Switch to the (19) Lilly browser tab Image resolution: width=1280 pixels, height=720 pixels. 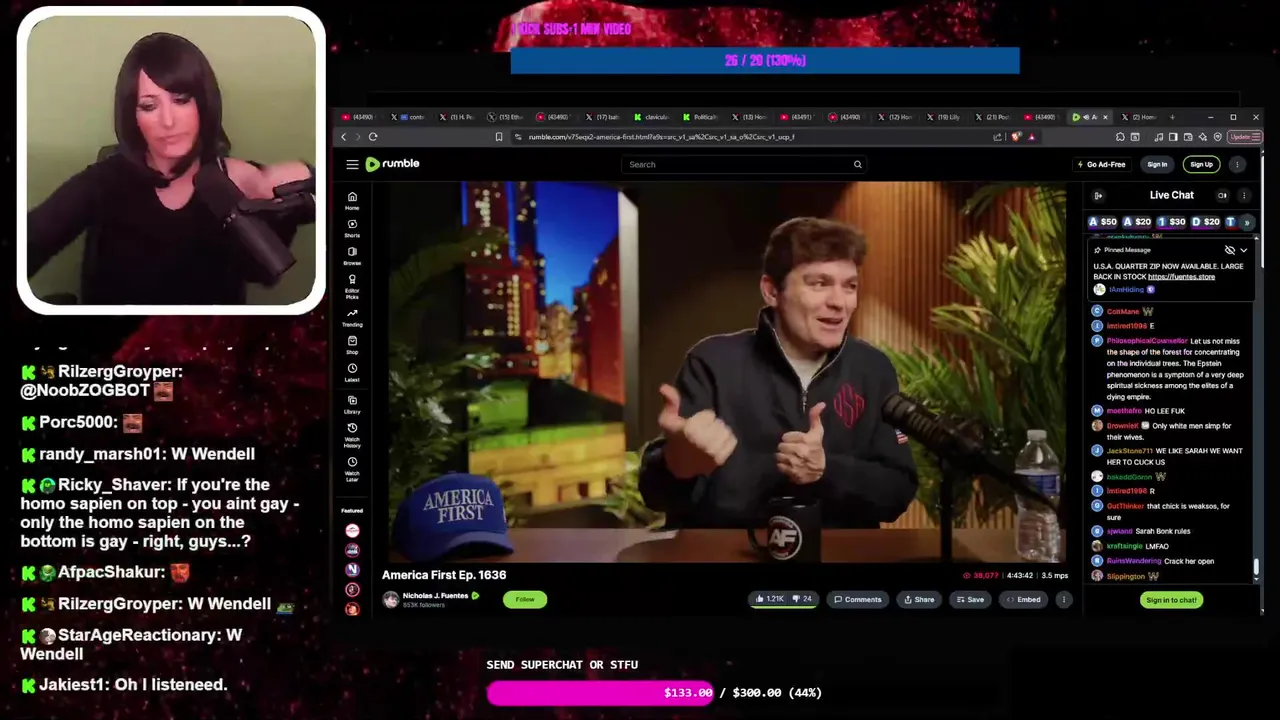pyautogui.click(x=946, y=117)
